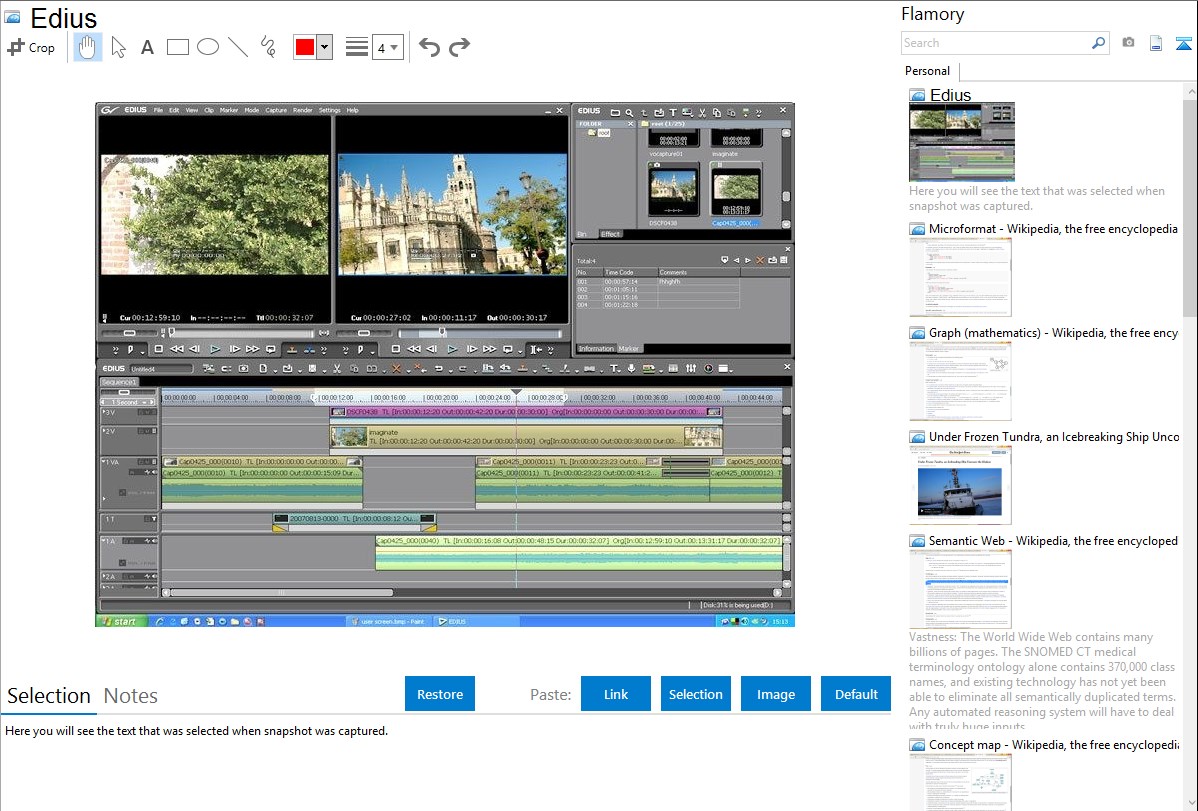Click the camera capture snapshot icon
Screen dimensions: 1198x811
pos(1128,43)
